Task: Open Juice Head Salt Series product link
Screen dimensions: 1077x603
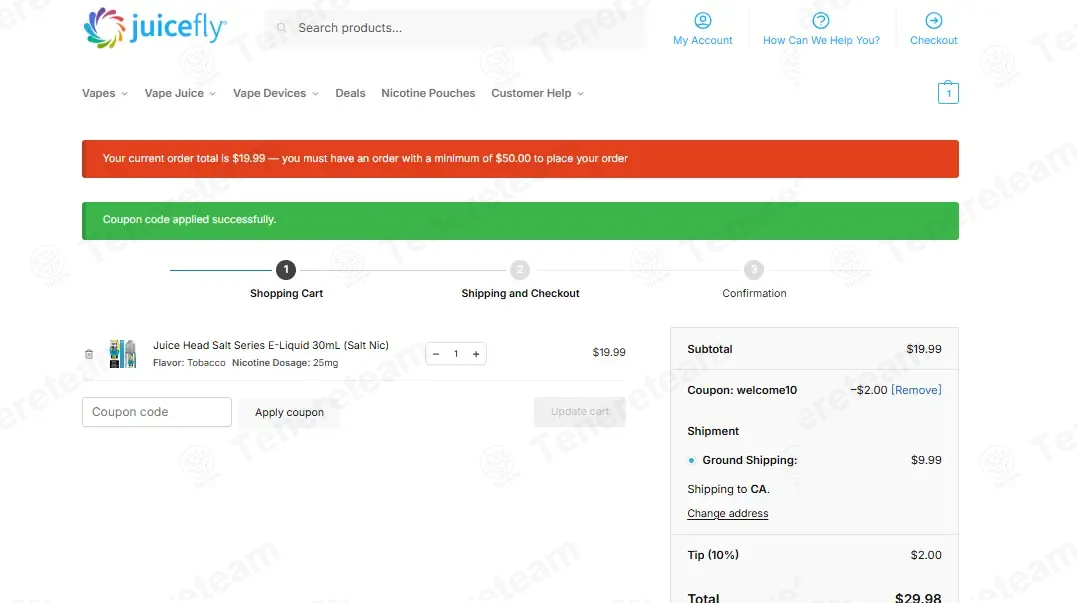Action: [x=271, y=345]
